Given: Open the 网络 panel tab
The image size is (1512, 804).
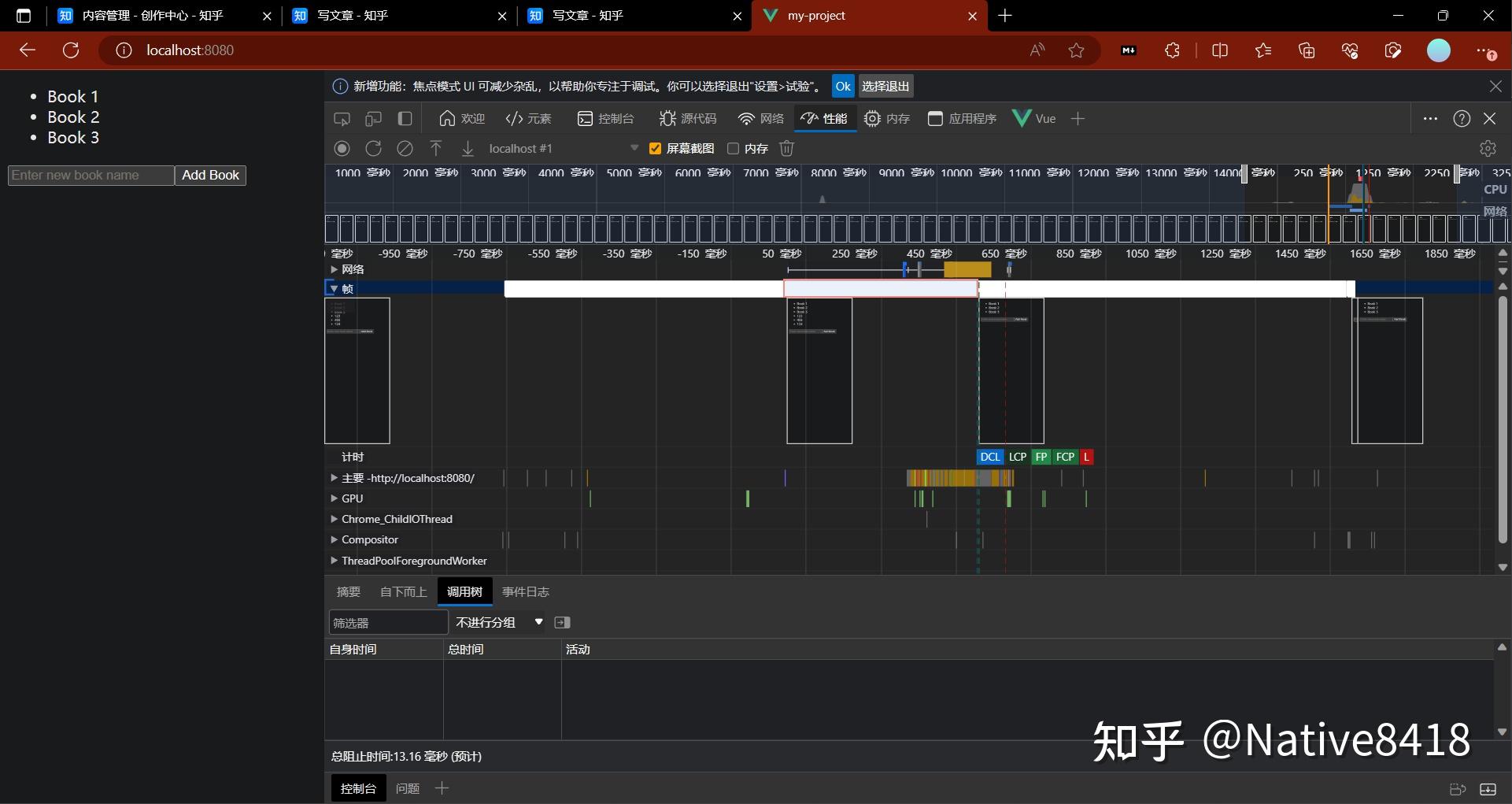Looking at the screenshot, I should [760, 118].
